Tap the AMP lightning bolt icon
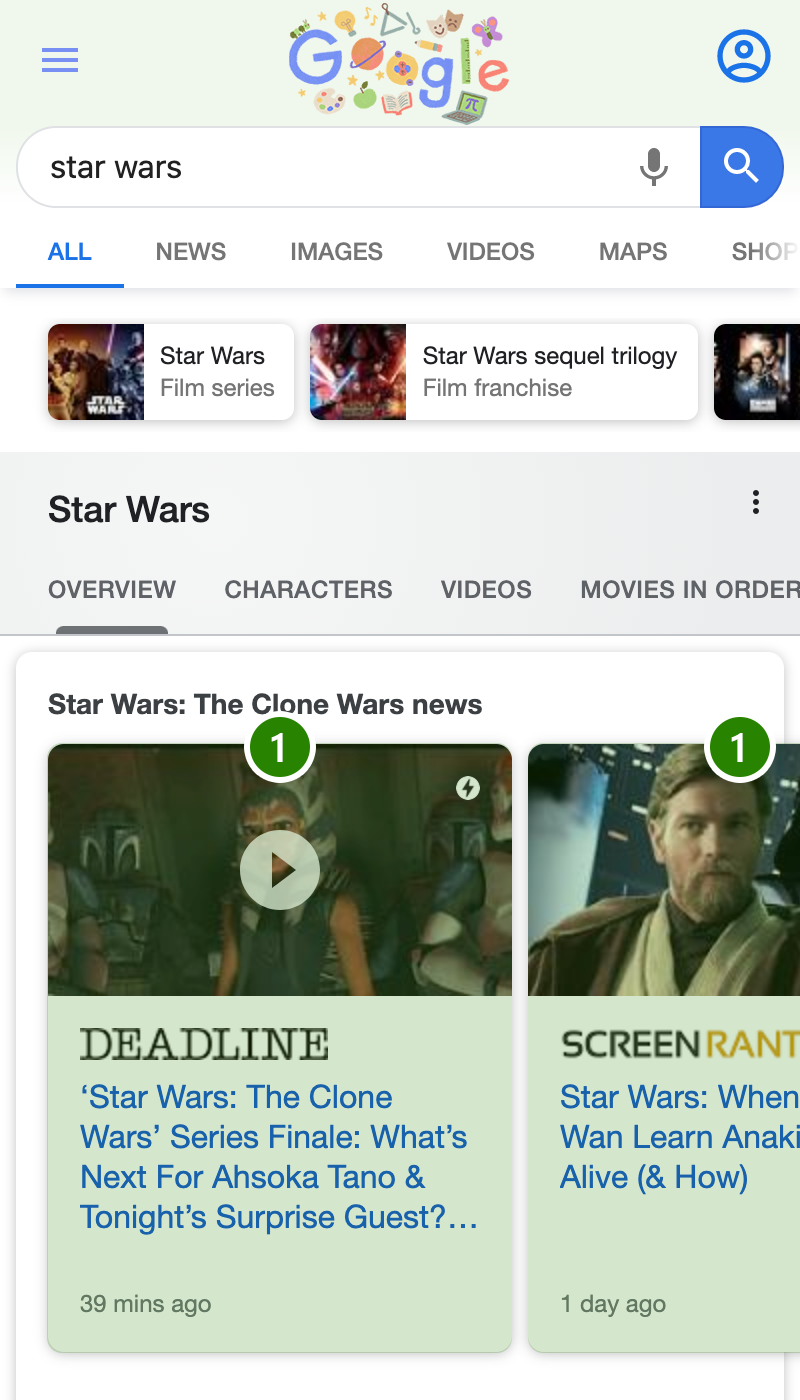The image size is (800, 1400). pos(468,788)
